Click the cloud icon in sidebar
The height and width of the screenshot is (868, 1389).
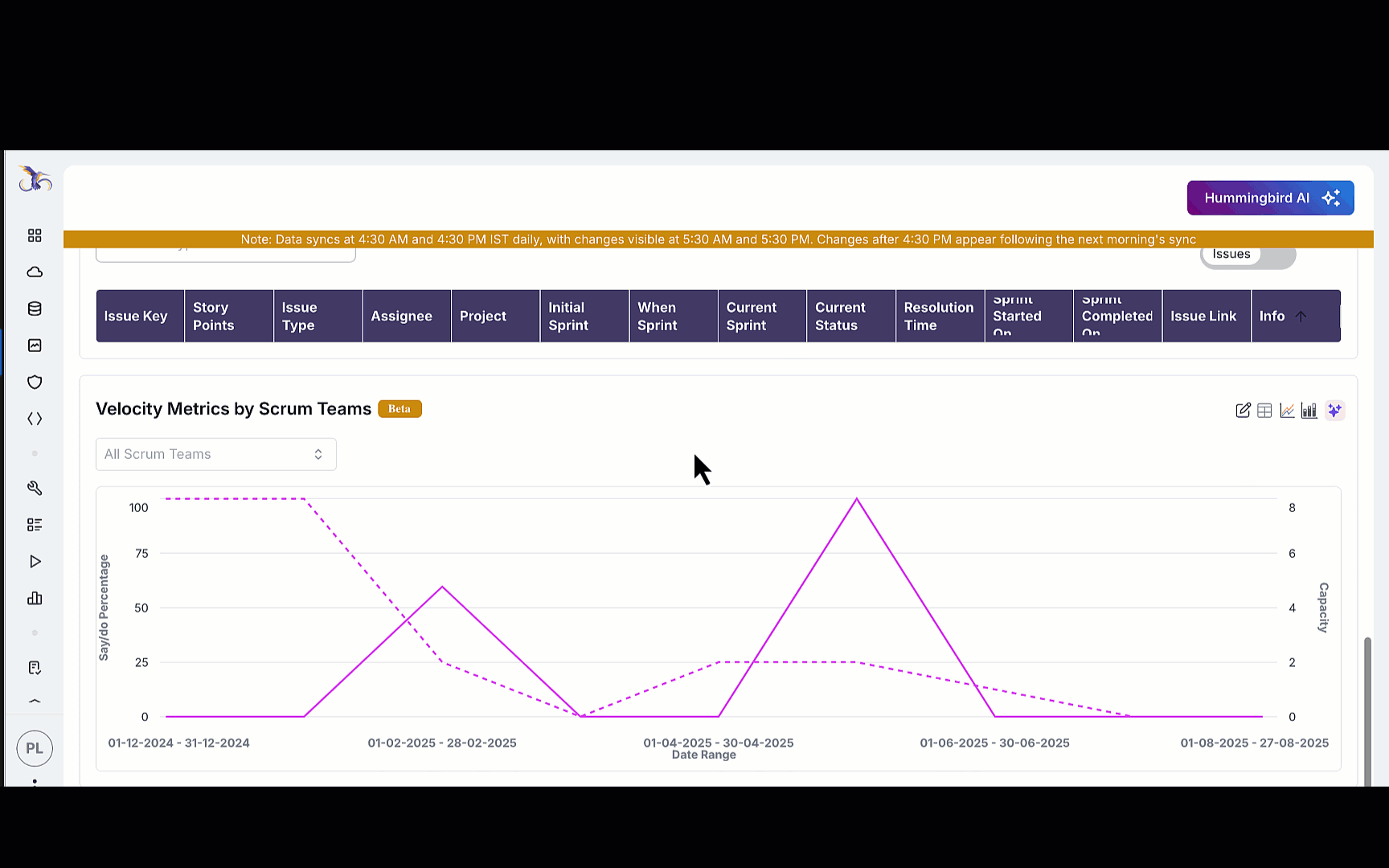click(x=35, y=272)
